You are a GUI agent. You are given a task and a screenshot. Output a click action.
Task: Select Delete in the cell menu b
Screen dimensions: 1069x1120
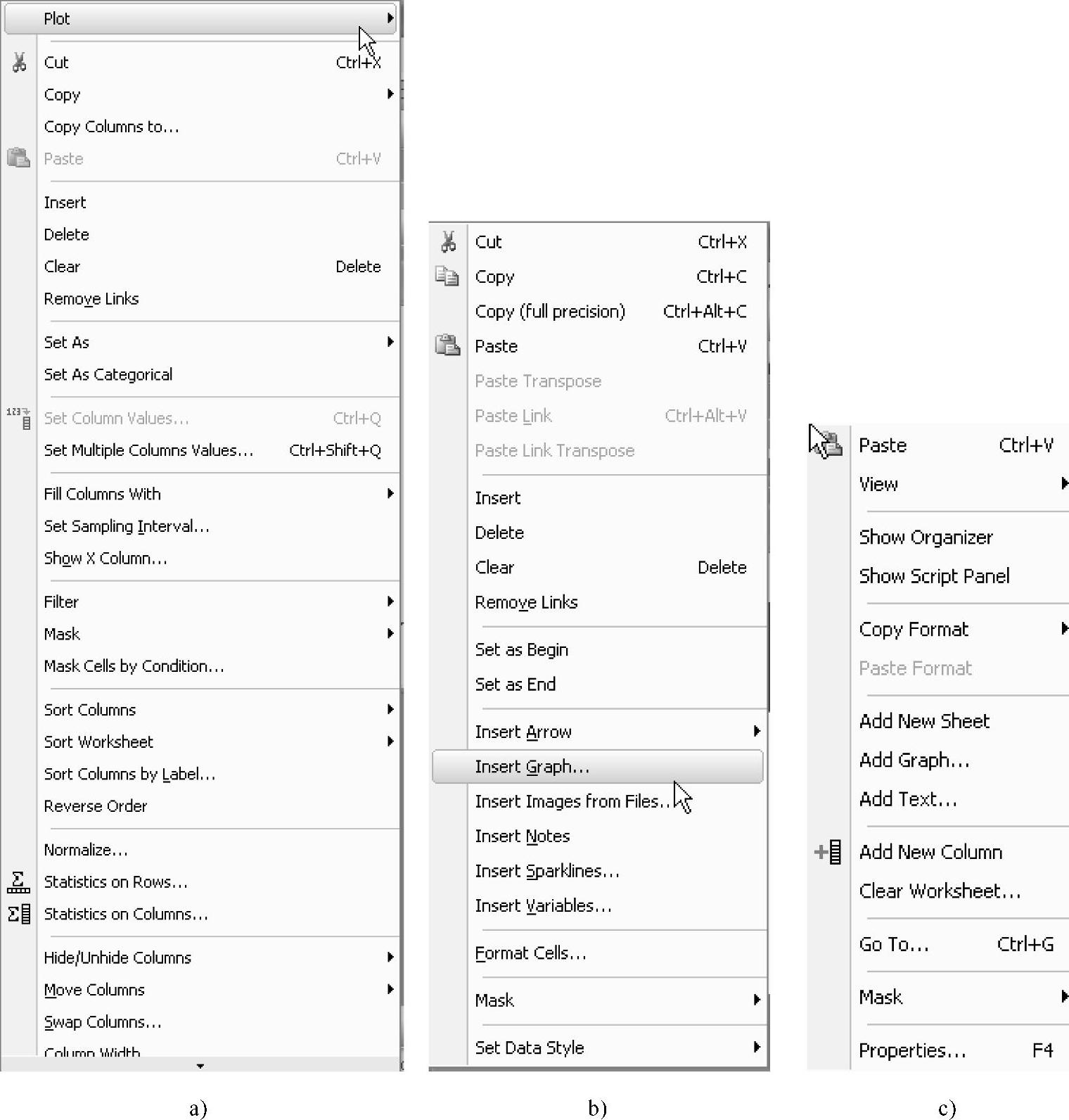pos(499,533)
